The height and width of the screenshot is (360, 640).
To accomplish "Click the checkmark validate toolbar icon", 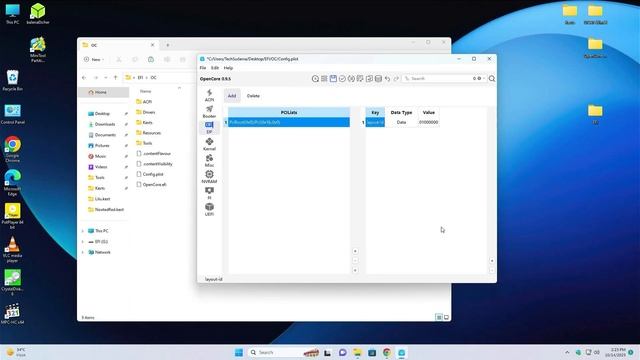I will [x=342, y=78].
